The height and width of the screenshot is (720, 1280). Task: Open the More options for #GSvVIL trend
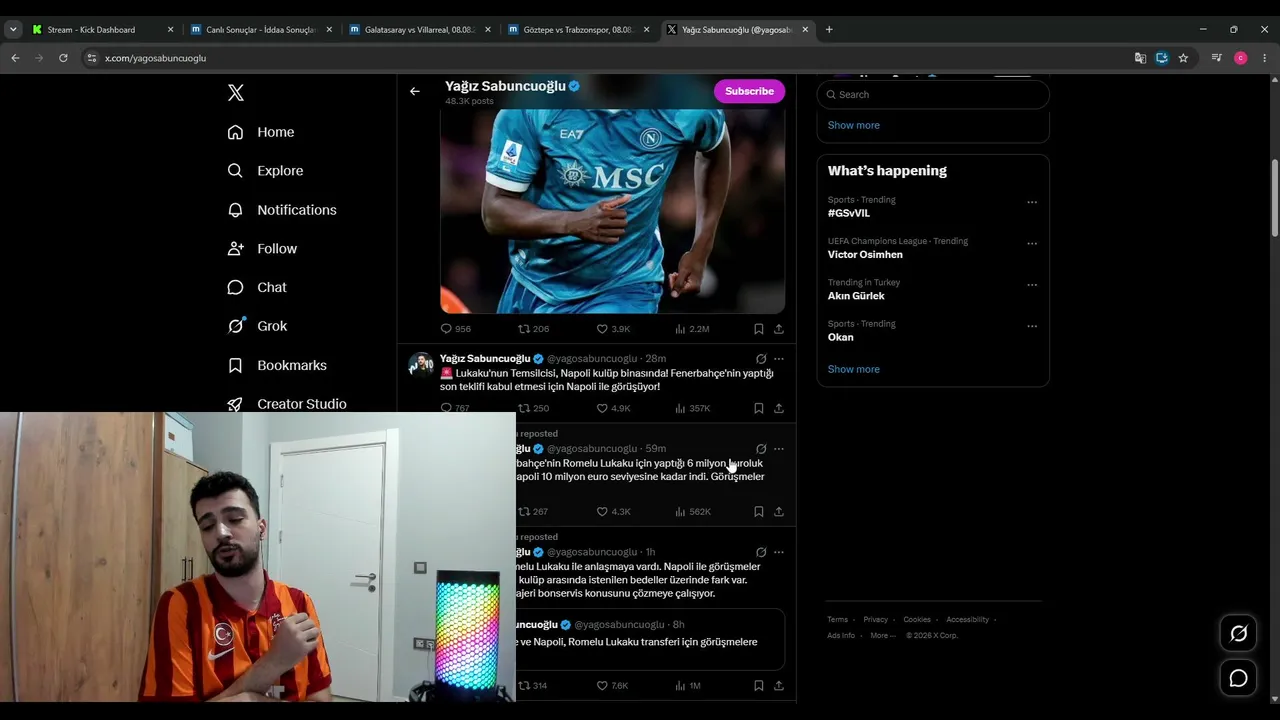1032,202
